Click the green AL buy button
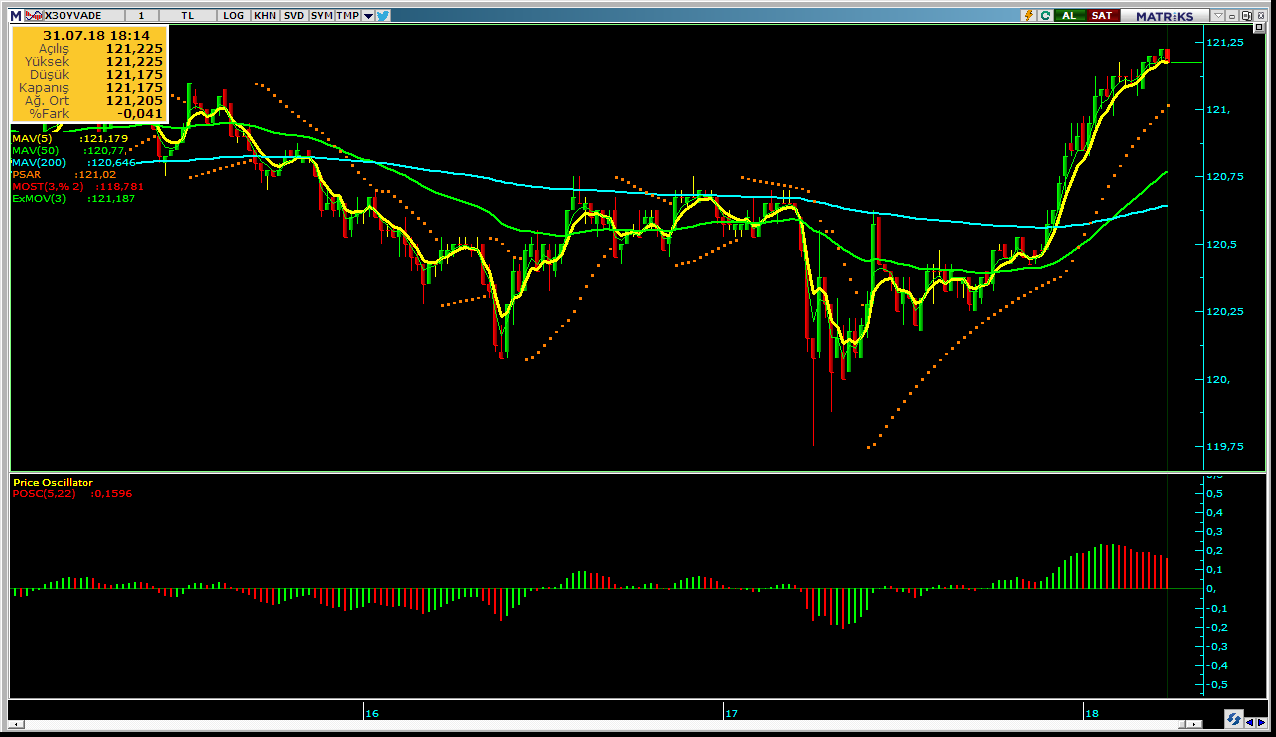Screen dimensions: 1276x737 (x=1069, y=16)
